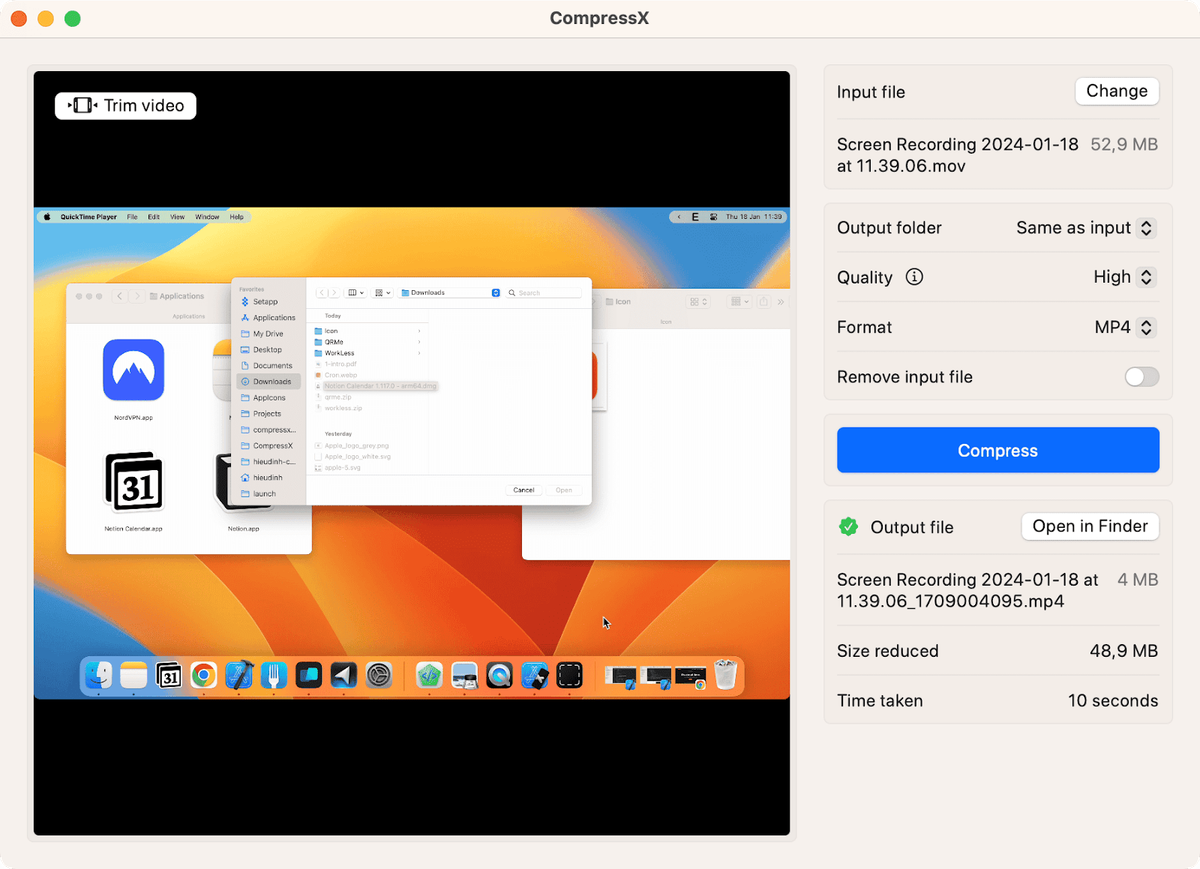Image resolution: width=1200 pixels, height=869 pixels.
Task: Click Change to pick another input file
Action: coord(1117,91)
